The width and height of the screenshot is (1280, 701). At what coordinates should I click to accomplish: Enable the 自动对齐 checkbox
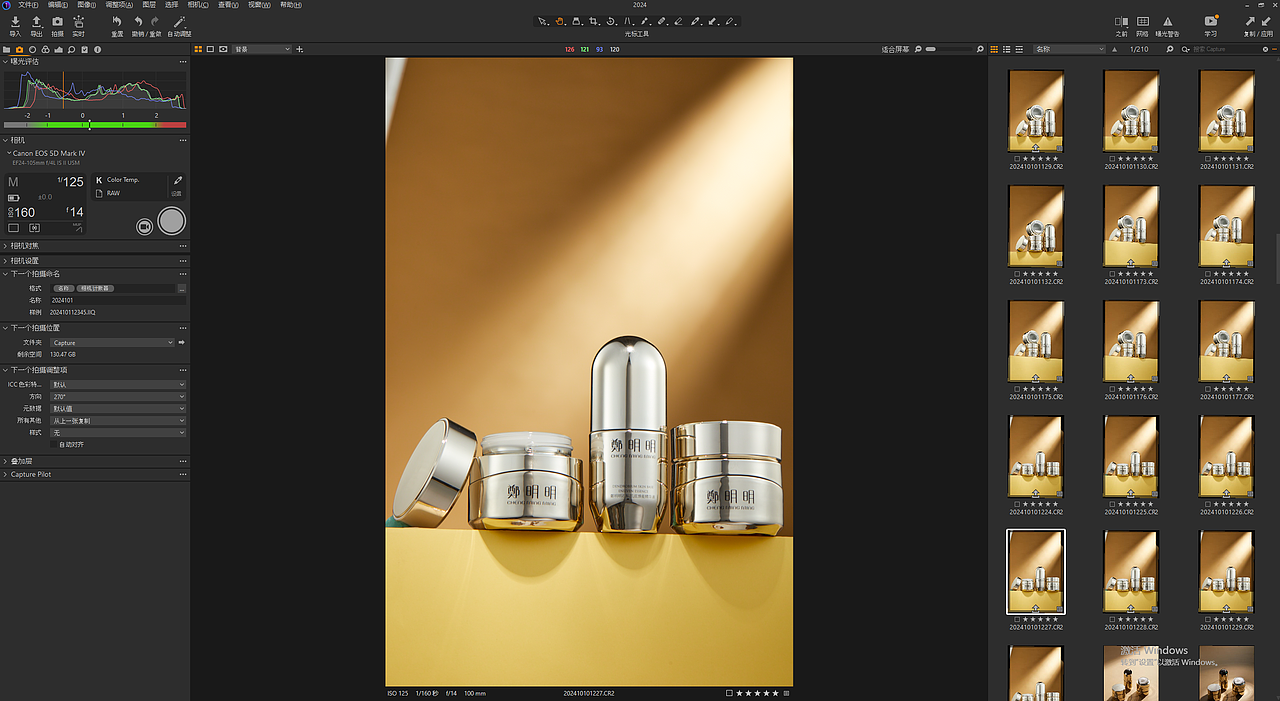pyautogui.click(x=54, y=444)
